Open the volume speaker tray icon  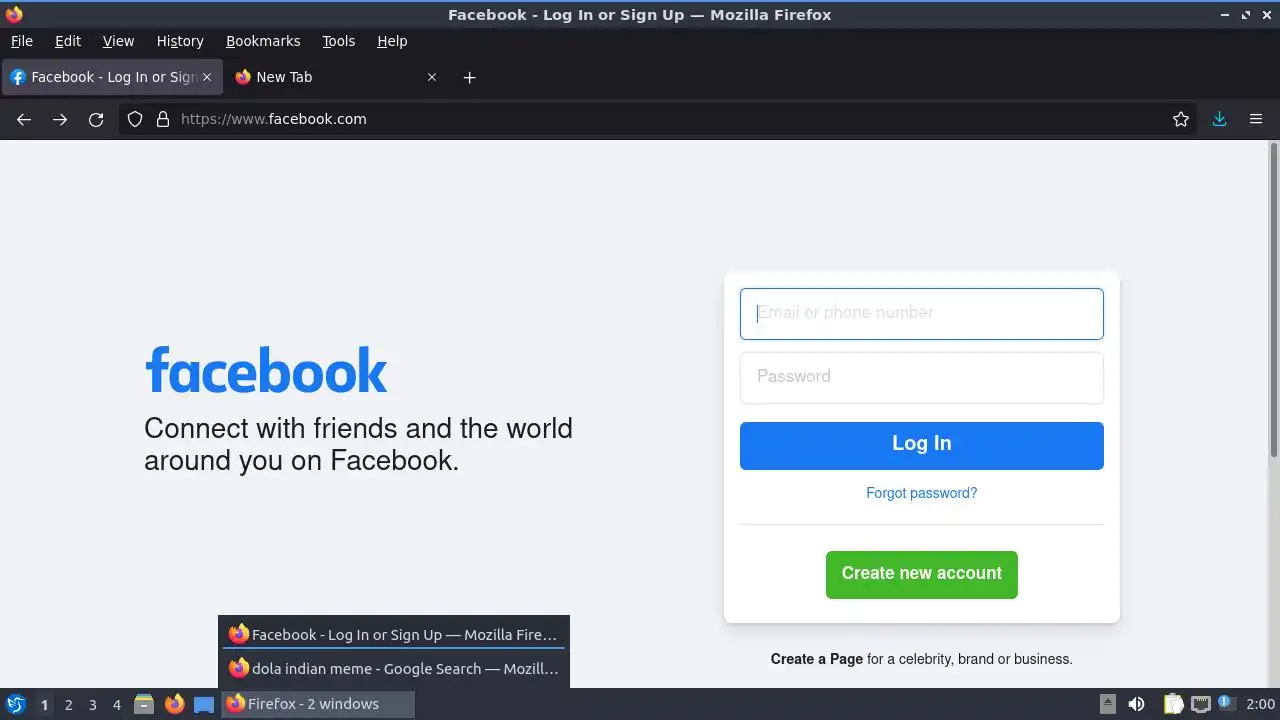pyautogui.click(x=1136, y=704)
